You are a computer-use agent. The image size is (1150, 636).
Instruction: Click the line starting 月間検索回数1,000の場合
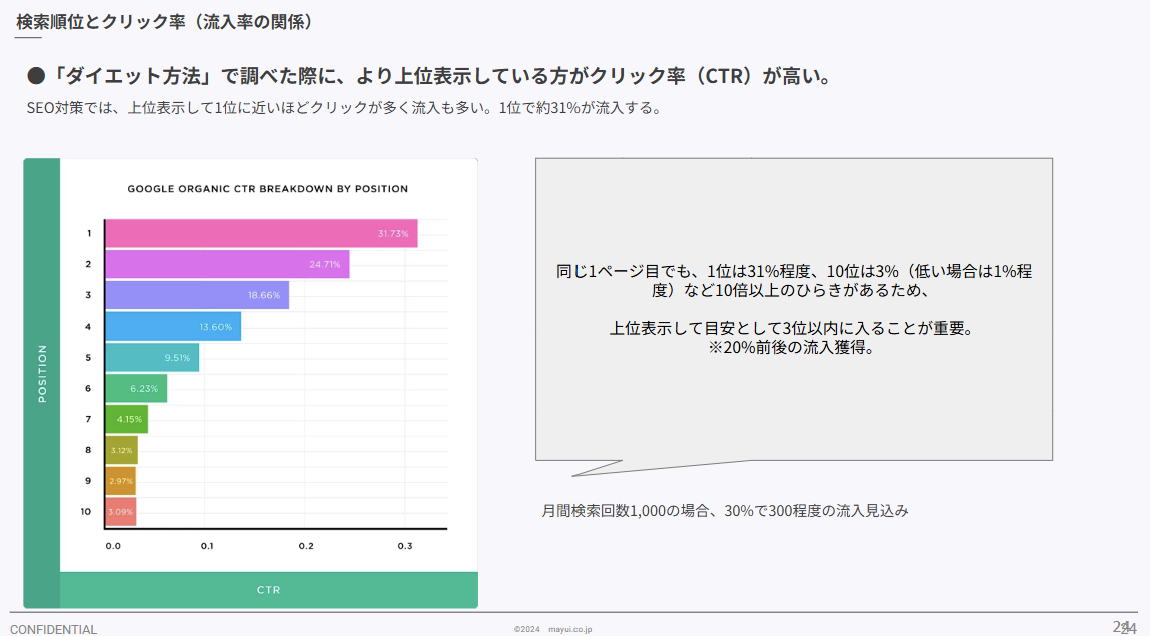click(x=725, y=511)
